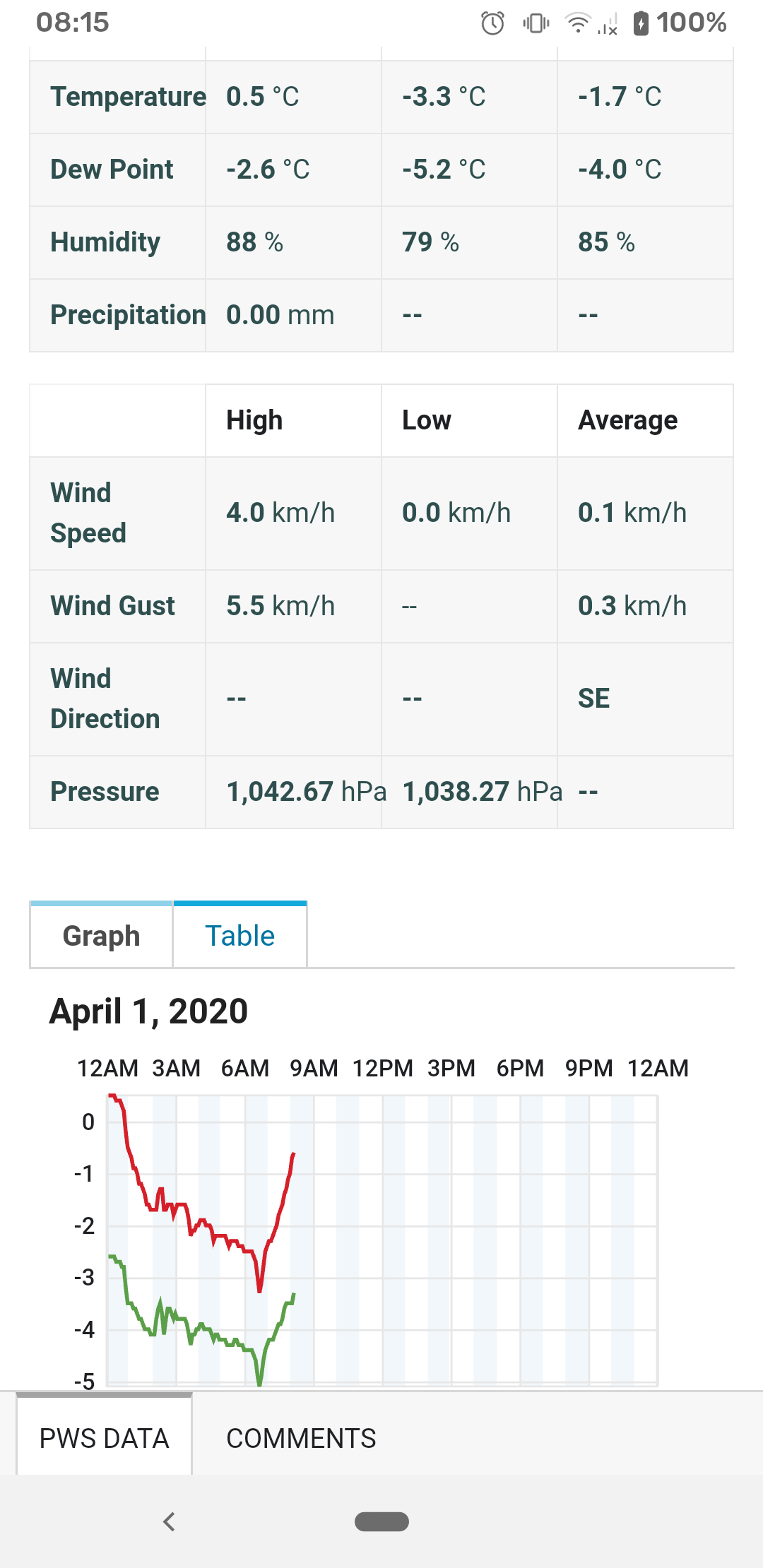Tap the alarm clock status icon

point(492,23)
